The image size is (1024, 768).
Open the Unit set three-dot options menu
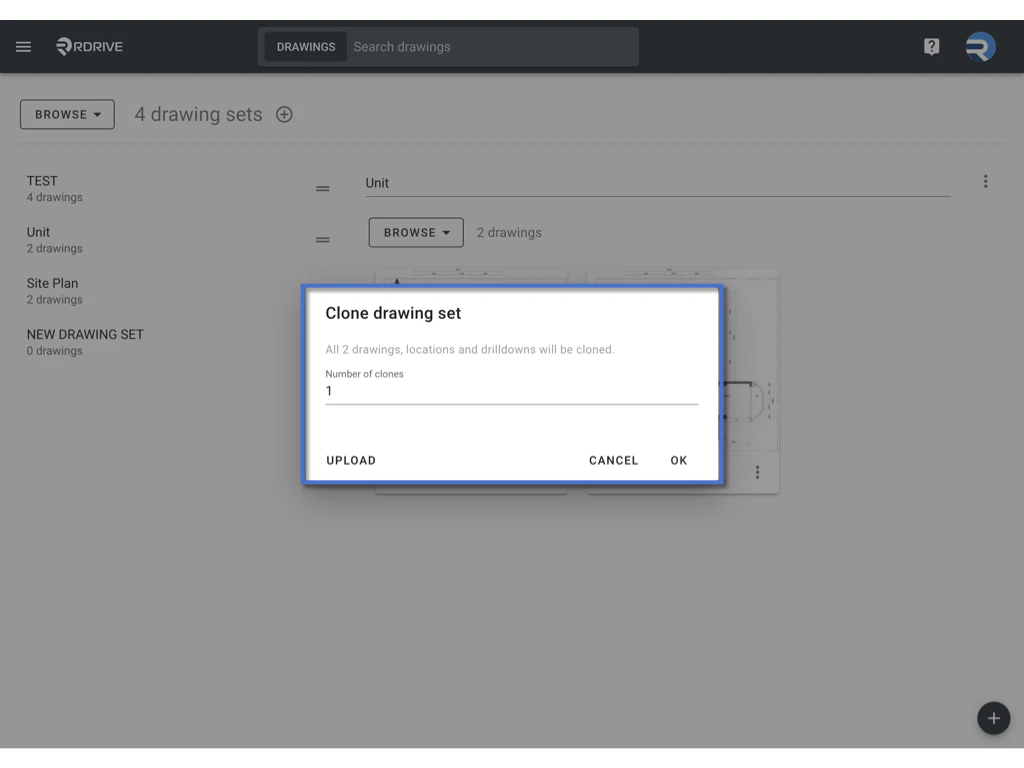coord(985,182)
